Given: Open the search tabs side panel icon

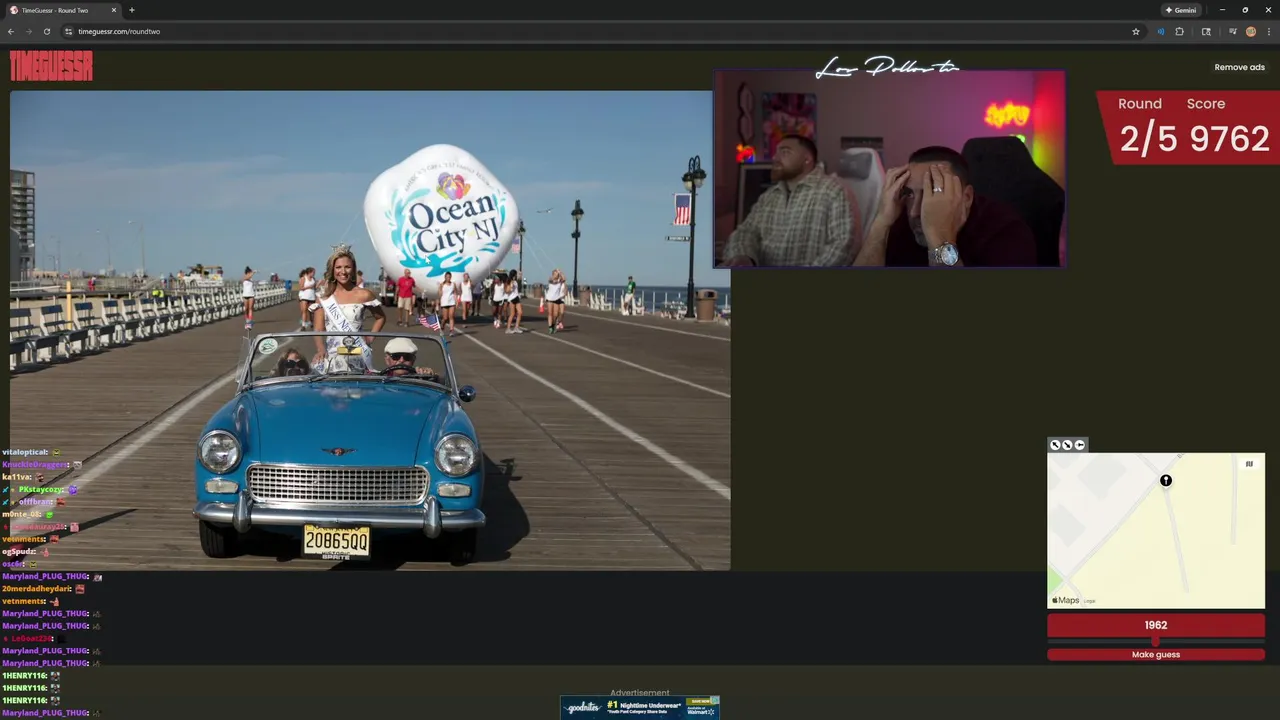Looking at the screenshot, I should click(1206, 31).
